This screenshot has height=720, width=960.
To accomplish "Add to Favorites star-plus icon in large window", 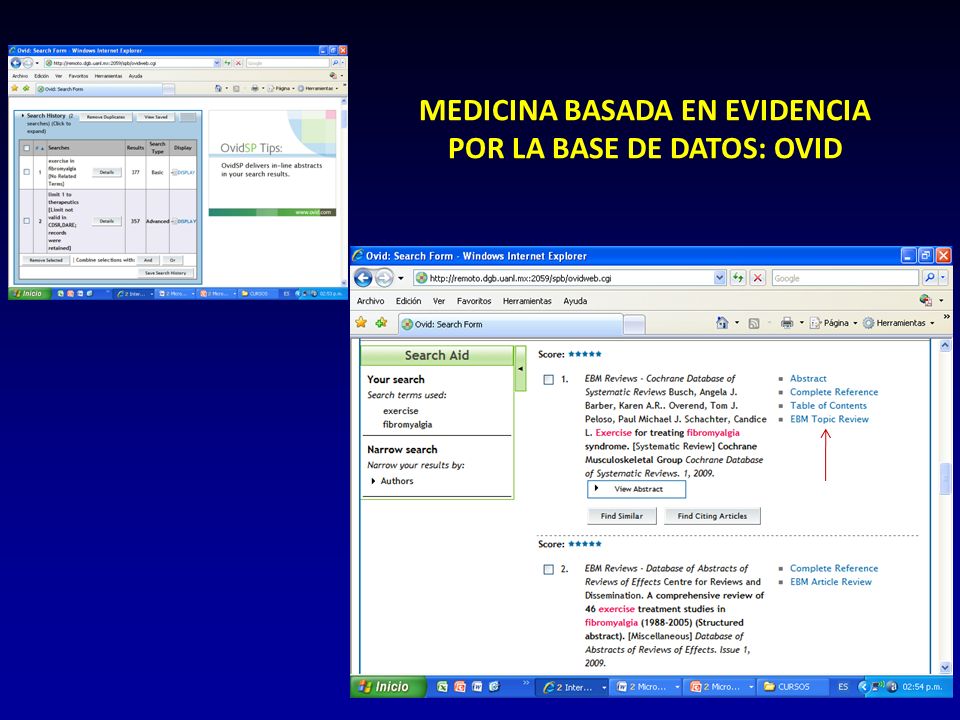I will point(381,323).
